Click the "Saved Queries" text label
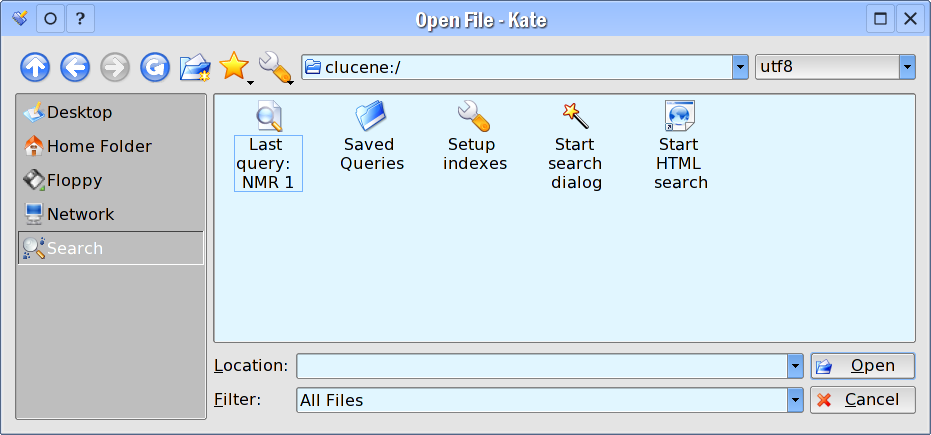 [372, 154]
